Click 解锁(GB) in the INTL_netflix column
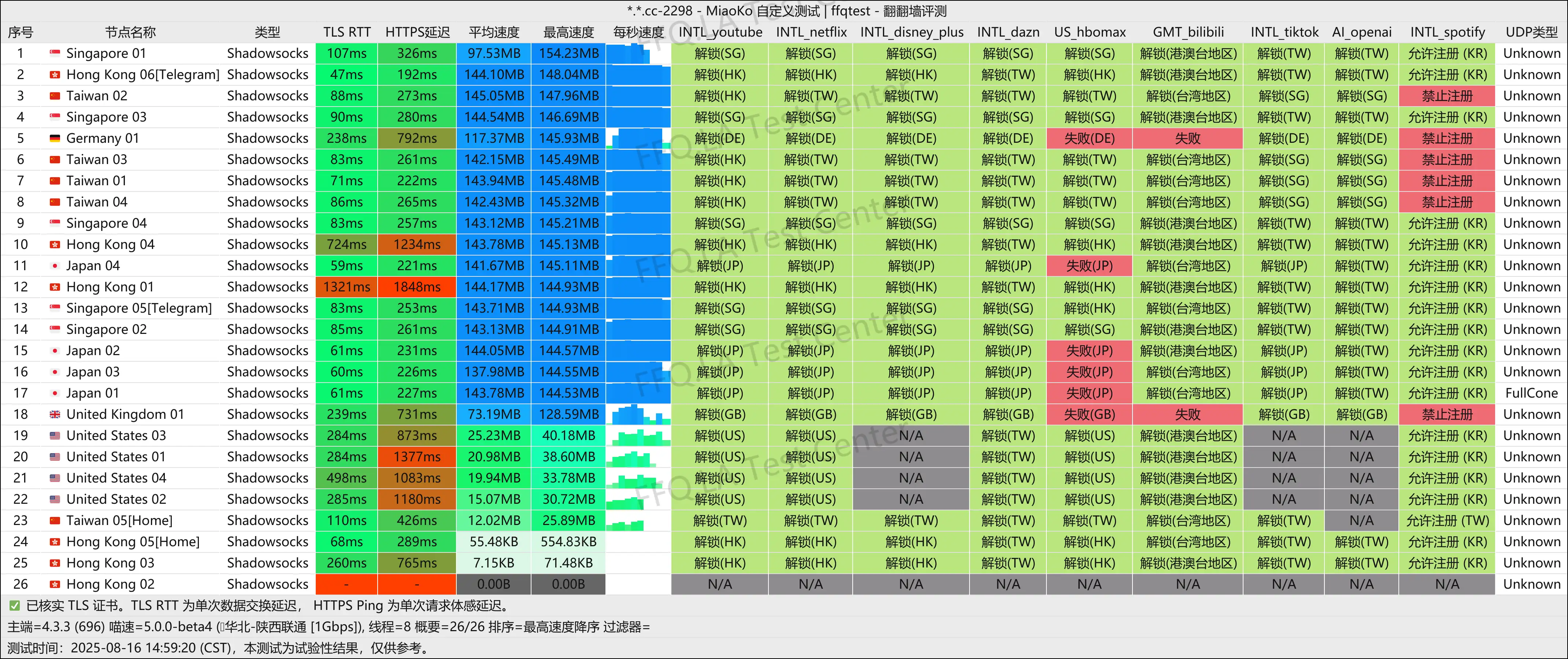 click(x=811, y=414)
